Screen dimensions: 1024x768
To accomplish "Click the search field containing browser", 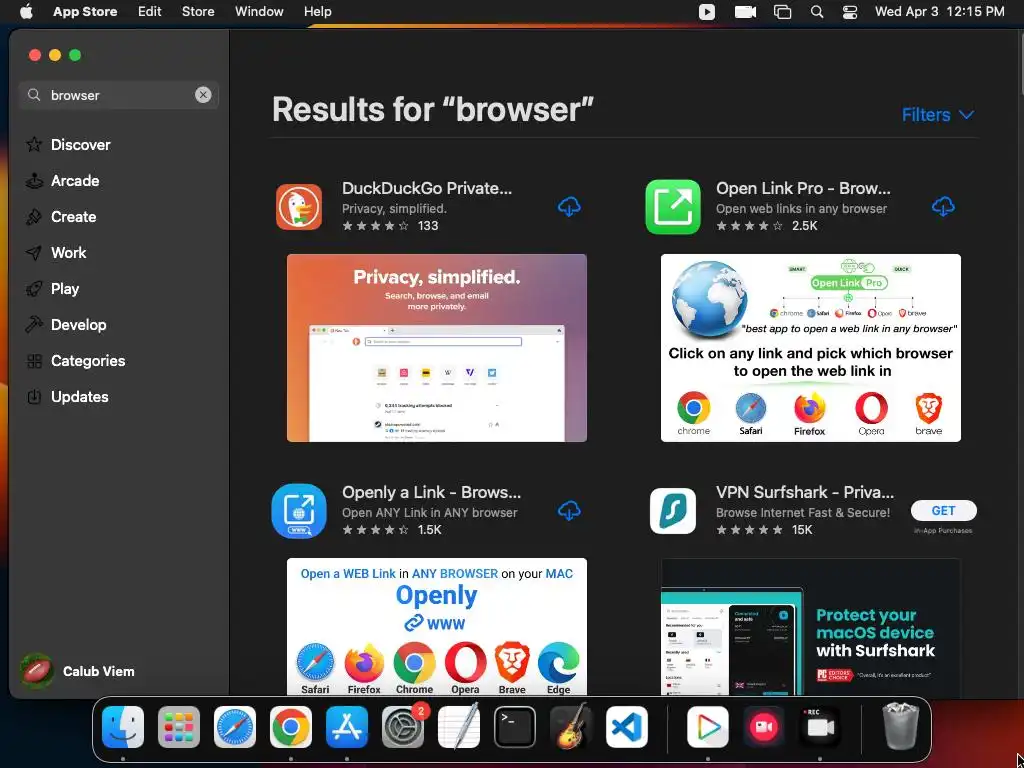I will tap(119, 95).
